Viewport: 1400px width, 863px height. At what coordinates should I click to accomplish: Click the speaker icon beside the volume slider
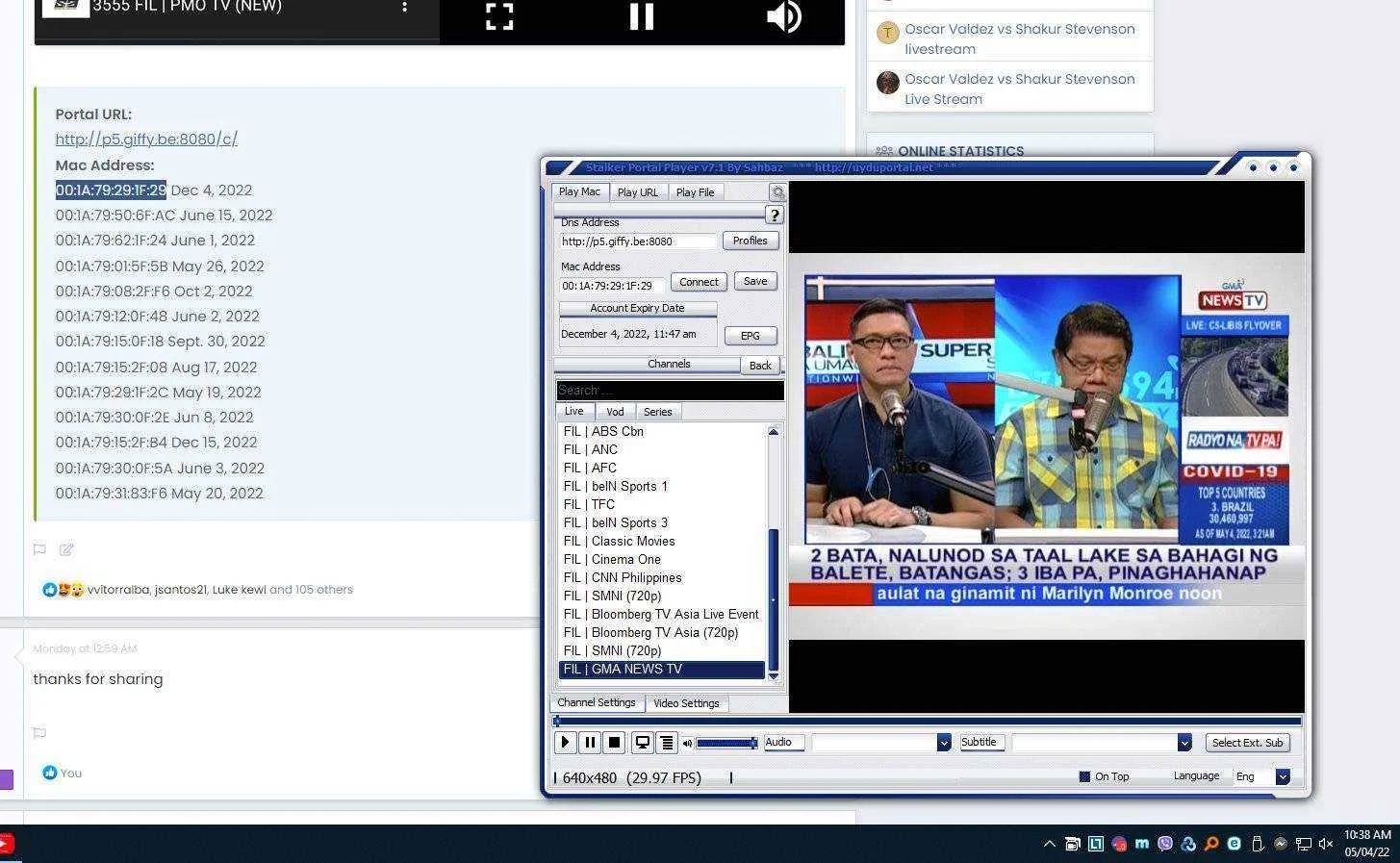687,743
